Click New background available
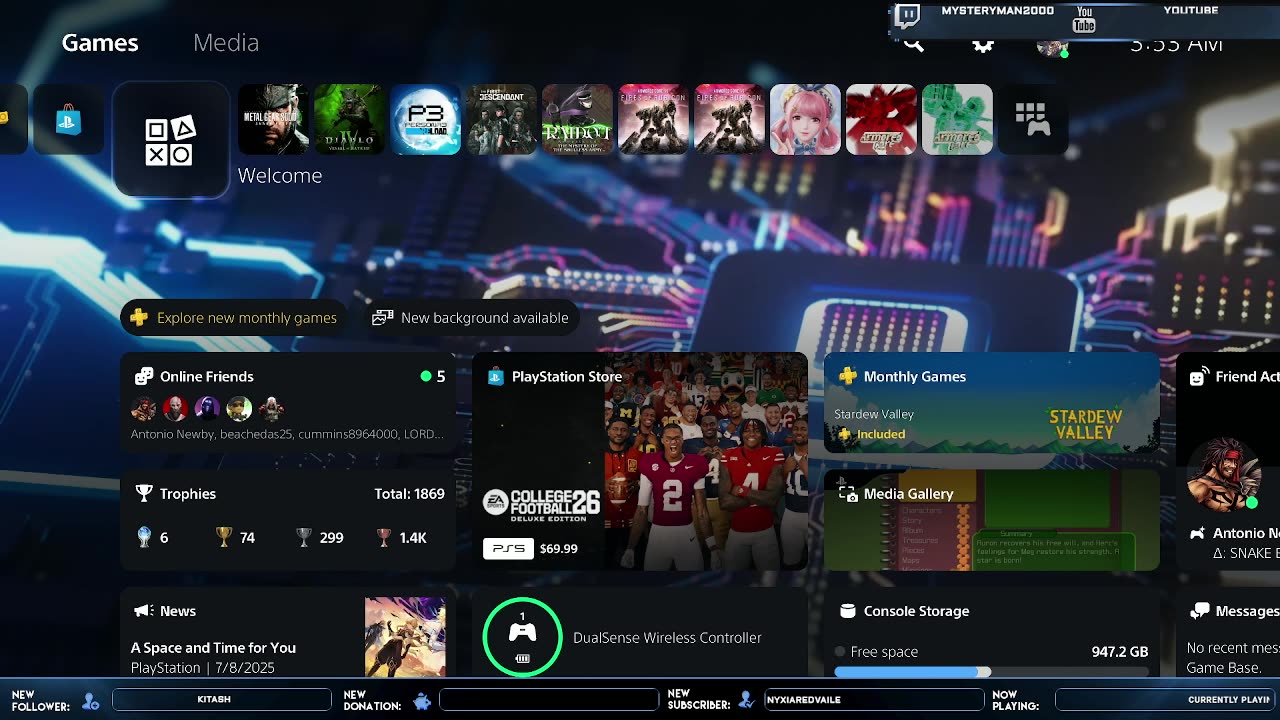This screenshot has height=720, width=1280. (470, 318)
